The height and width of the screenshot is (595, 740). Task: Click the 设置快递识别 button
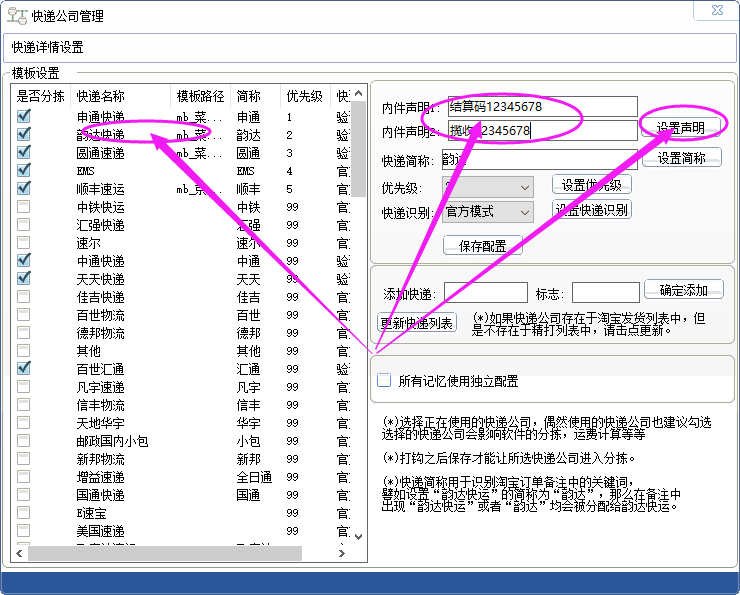[592, 210]
